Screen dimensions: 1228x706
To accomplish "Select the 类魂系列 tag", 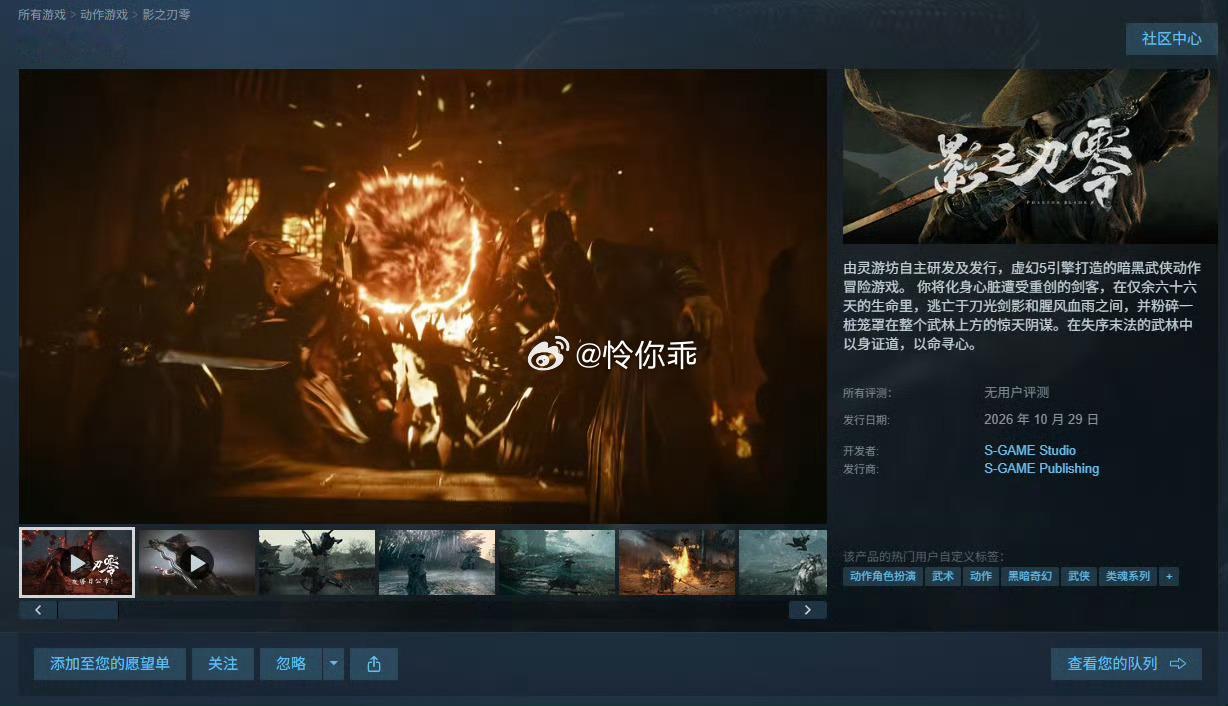I will (1127, 577).
